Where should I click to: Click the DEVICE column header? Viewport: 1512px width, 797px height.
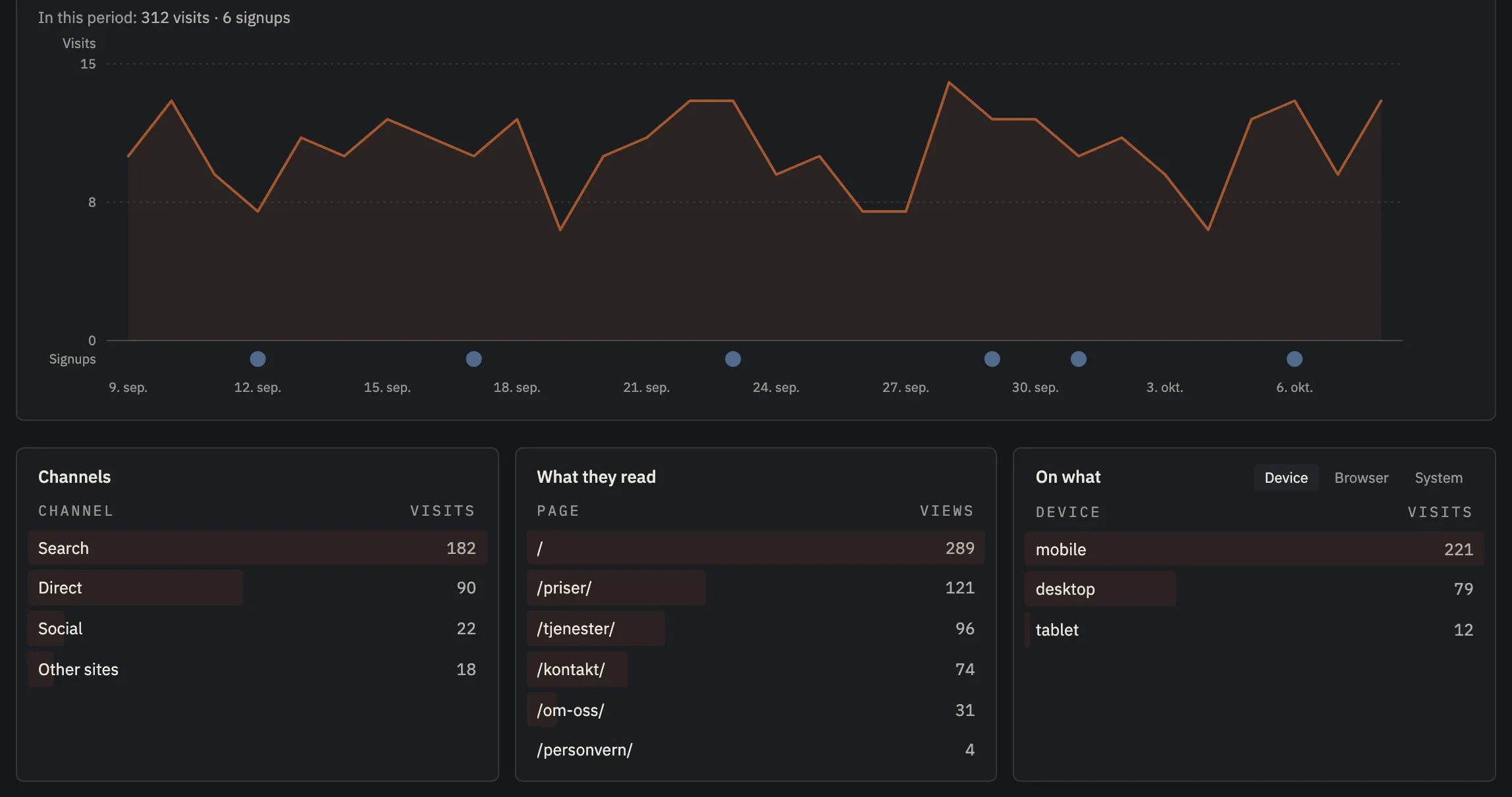tap(1068, 512)
